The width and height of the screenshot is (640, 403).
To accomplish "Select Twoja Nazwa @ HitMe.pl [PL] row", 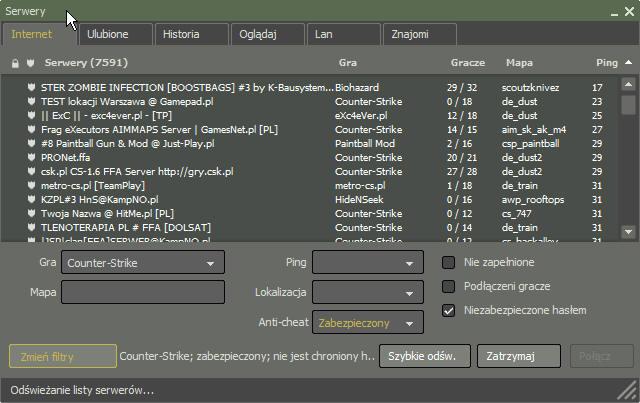I will coord(310,214).
